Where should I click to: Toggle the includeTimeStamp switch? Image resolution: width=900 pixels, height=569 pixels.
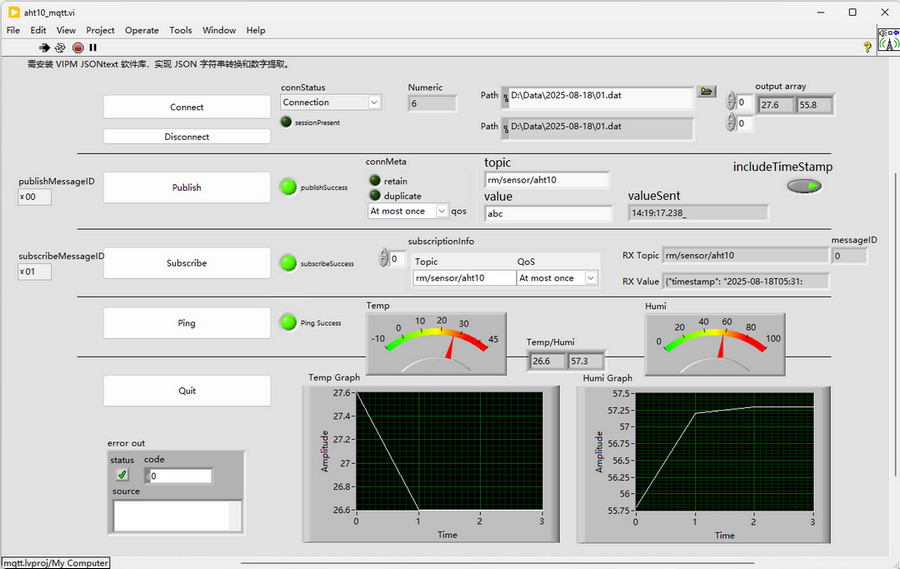tap(804, 186)
